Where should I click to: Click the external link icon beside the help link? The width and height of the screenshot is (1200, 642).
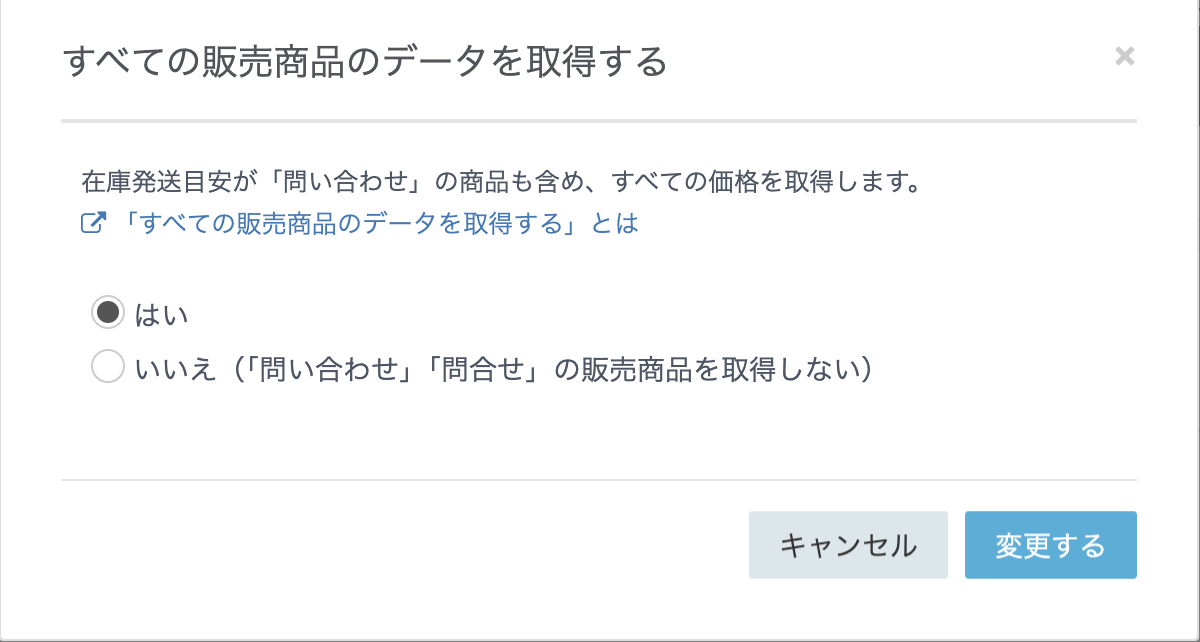(92, 224)
